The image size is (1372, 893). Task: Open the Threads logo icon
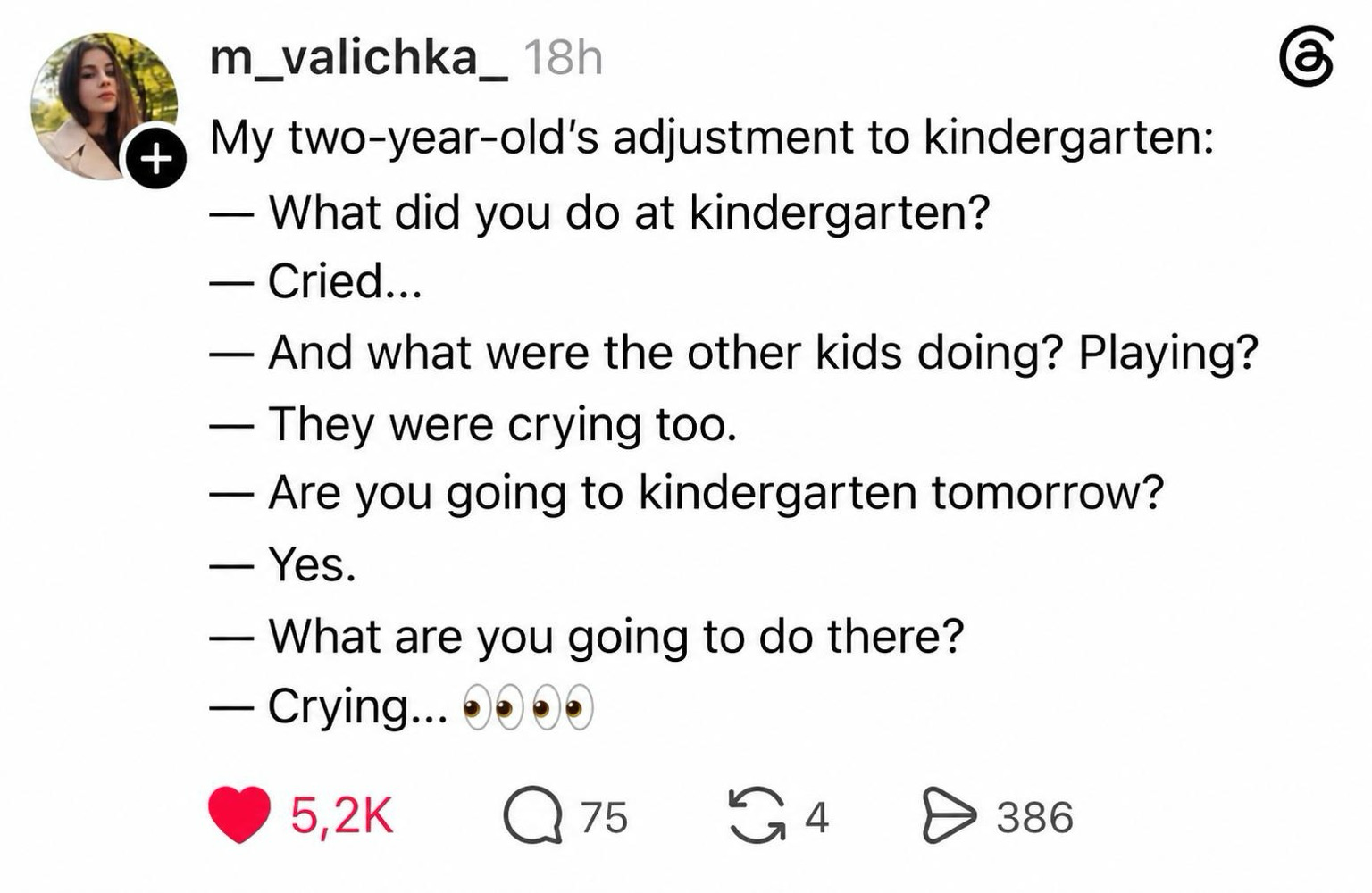(1307, 57)
